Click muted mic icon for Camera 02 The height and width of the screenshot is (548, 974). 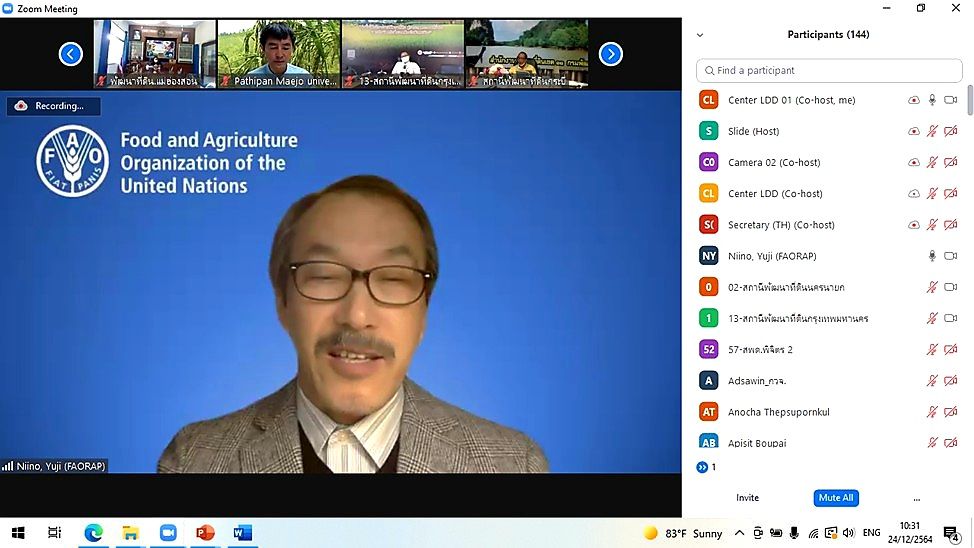click(932, 162)
